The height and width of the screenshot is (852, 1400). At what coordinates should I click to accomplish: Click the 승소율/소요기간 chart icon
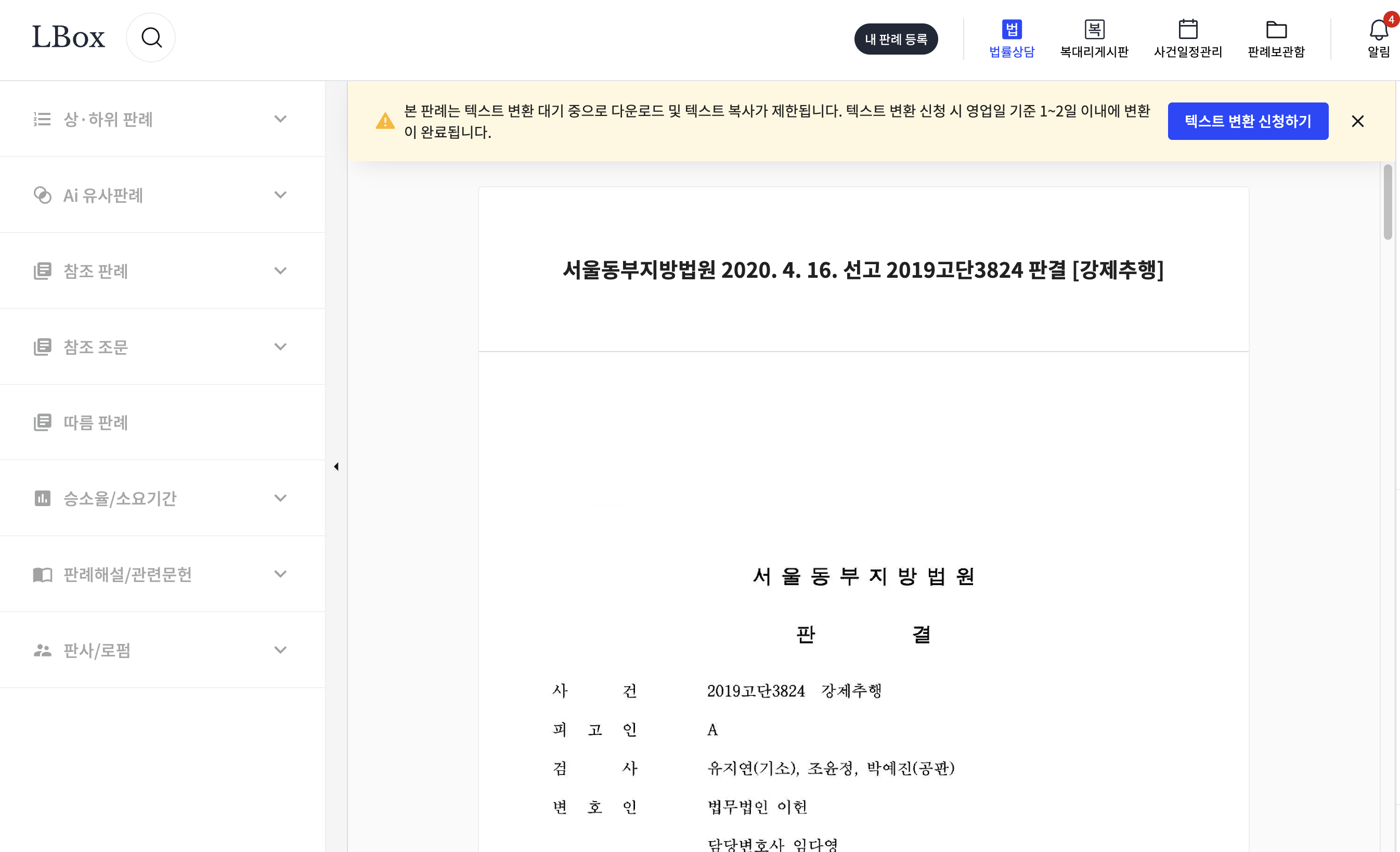(42, 498)
